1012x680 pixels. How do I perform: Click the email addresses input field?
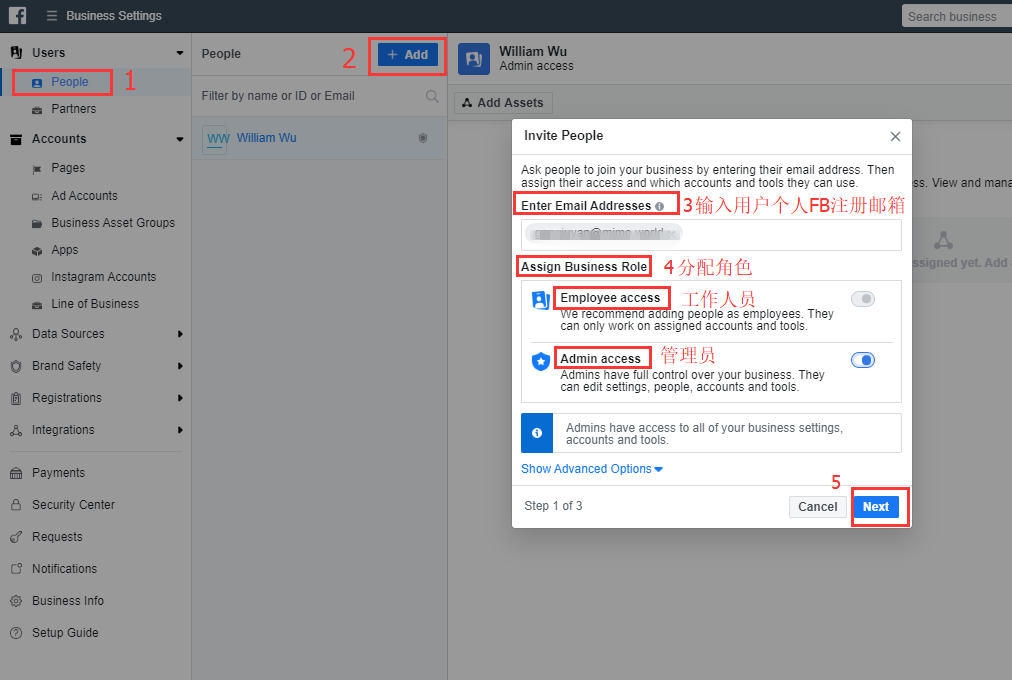tap(711, 235)
